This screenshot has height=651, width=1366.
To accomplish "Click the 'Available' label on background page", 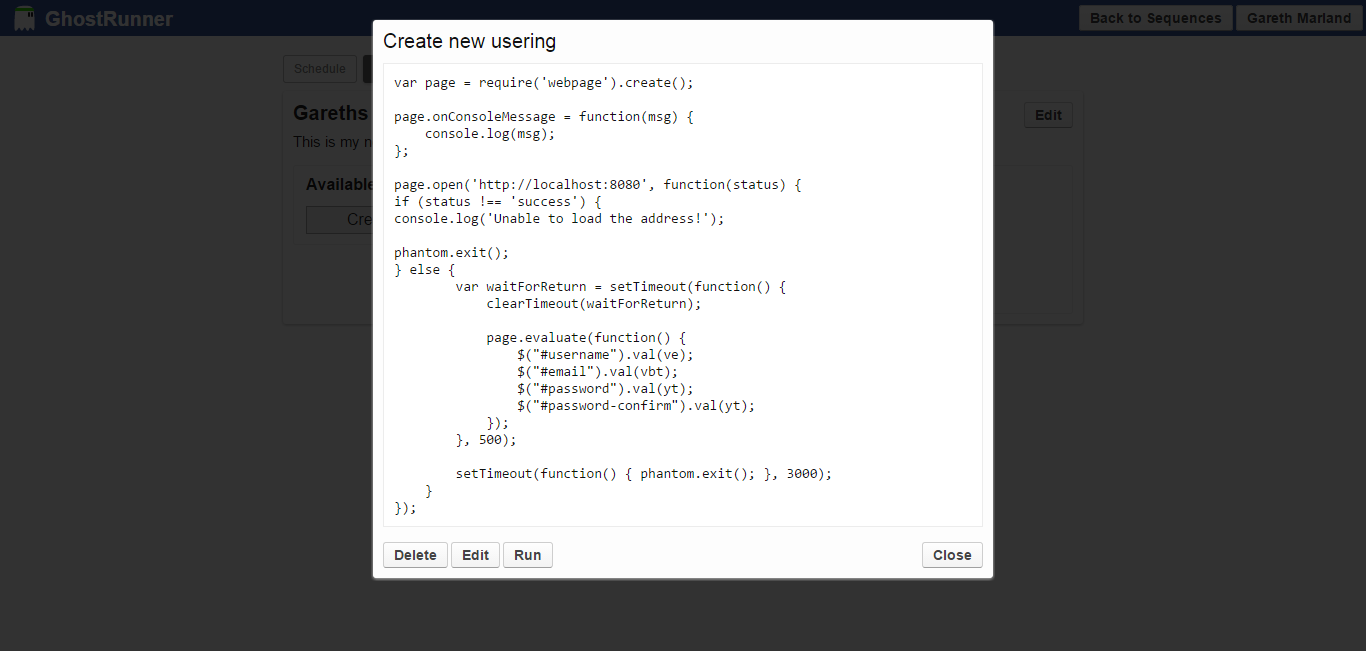I will click(340, 184).
